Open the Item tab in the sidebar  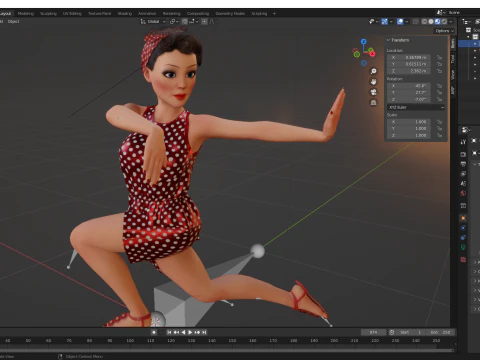click(x=453, y=43)
